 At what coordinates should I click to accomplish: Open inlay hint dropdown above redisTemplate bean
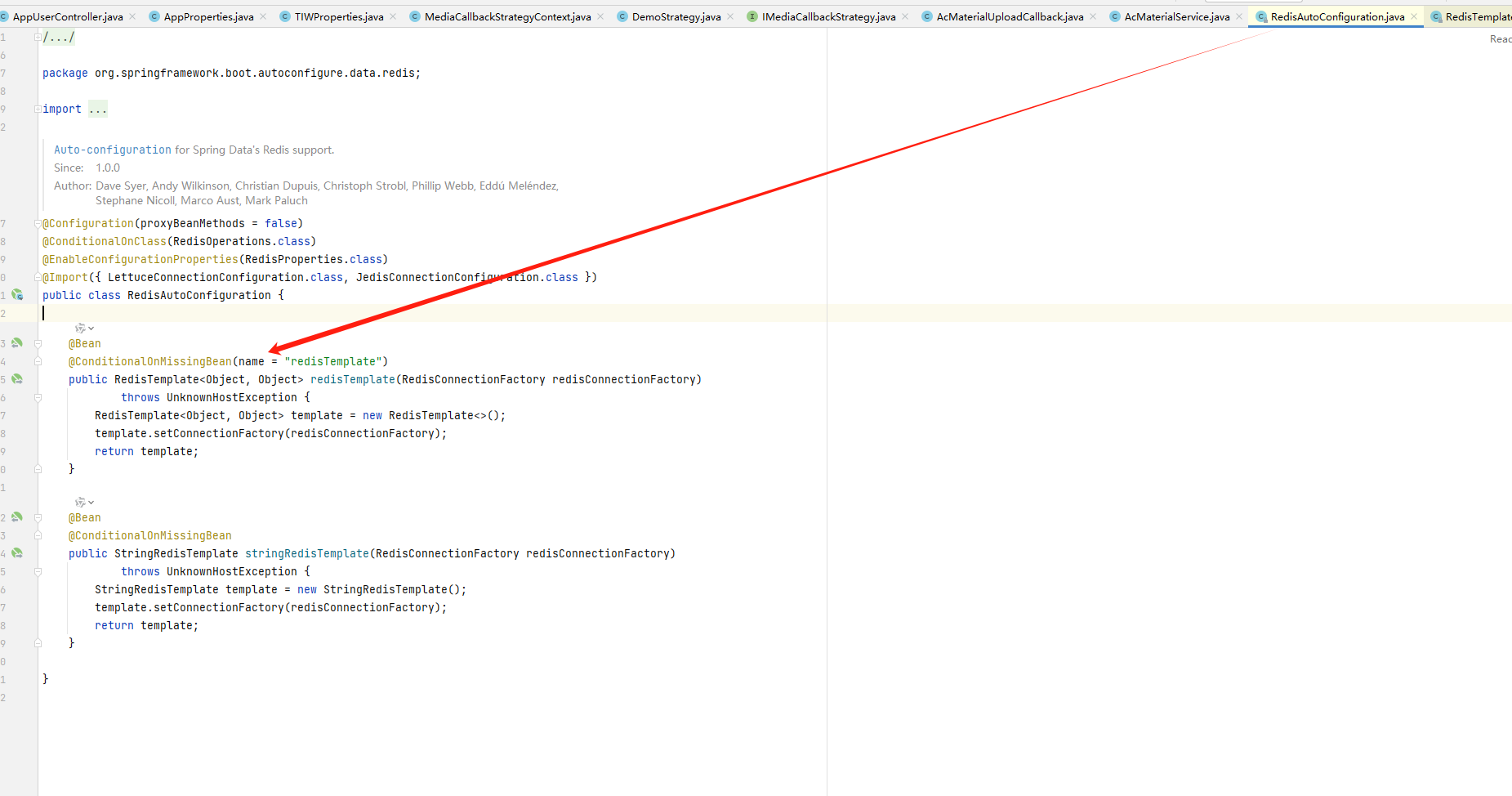click(x=85, y=329)
